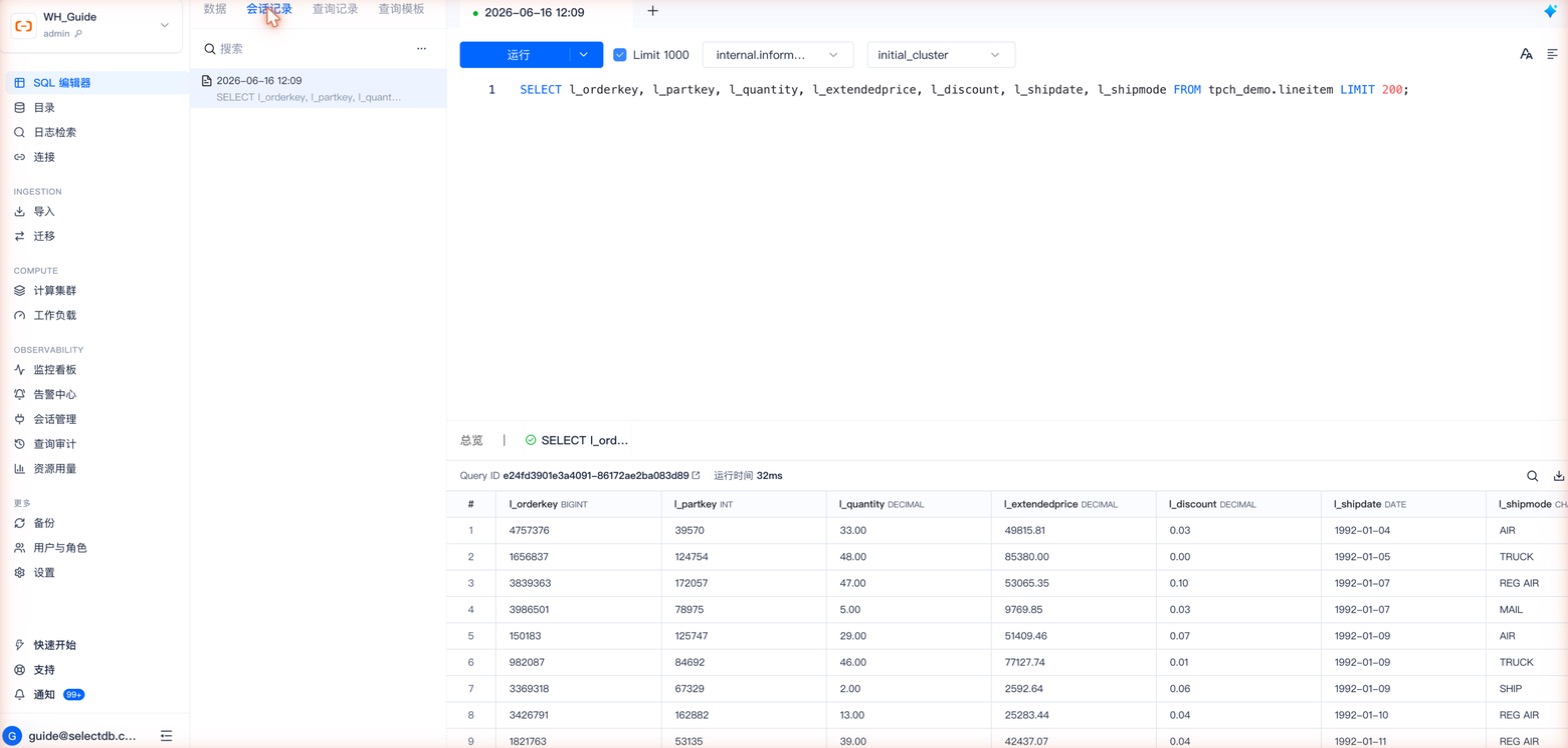Click the l_extendedprice column header

(x=1073, y=504)
